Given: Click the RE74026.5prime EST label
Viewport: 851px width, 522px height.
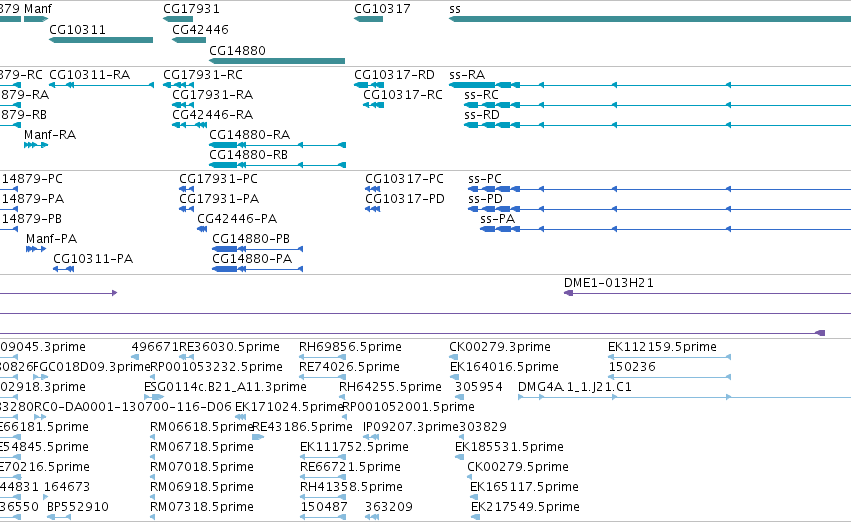Looking at the screenshot, I should [350, 367].
